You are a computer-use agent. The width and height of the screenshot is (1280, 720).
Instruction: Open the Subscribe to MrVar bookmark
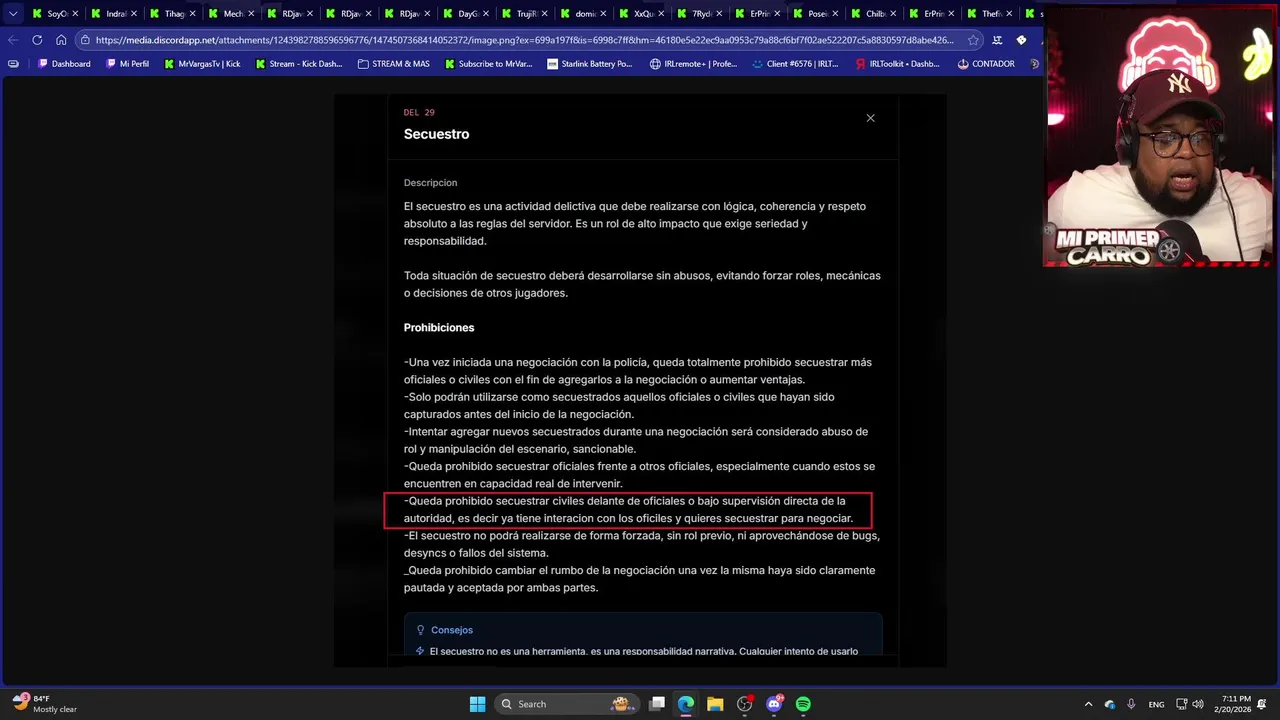[487, 64]
